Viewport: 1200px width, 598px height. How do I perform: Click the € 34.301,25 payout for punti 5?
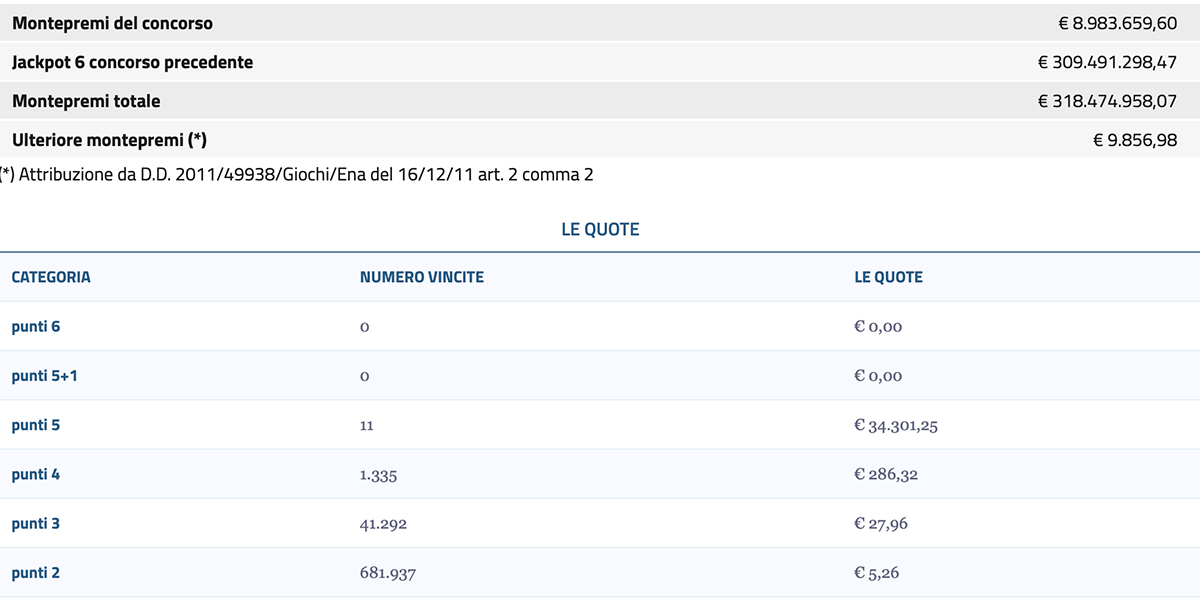(895, 425)
